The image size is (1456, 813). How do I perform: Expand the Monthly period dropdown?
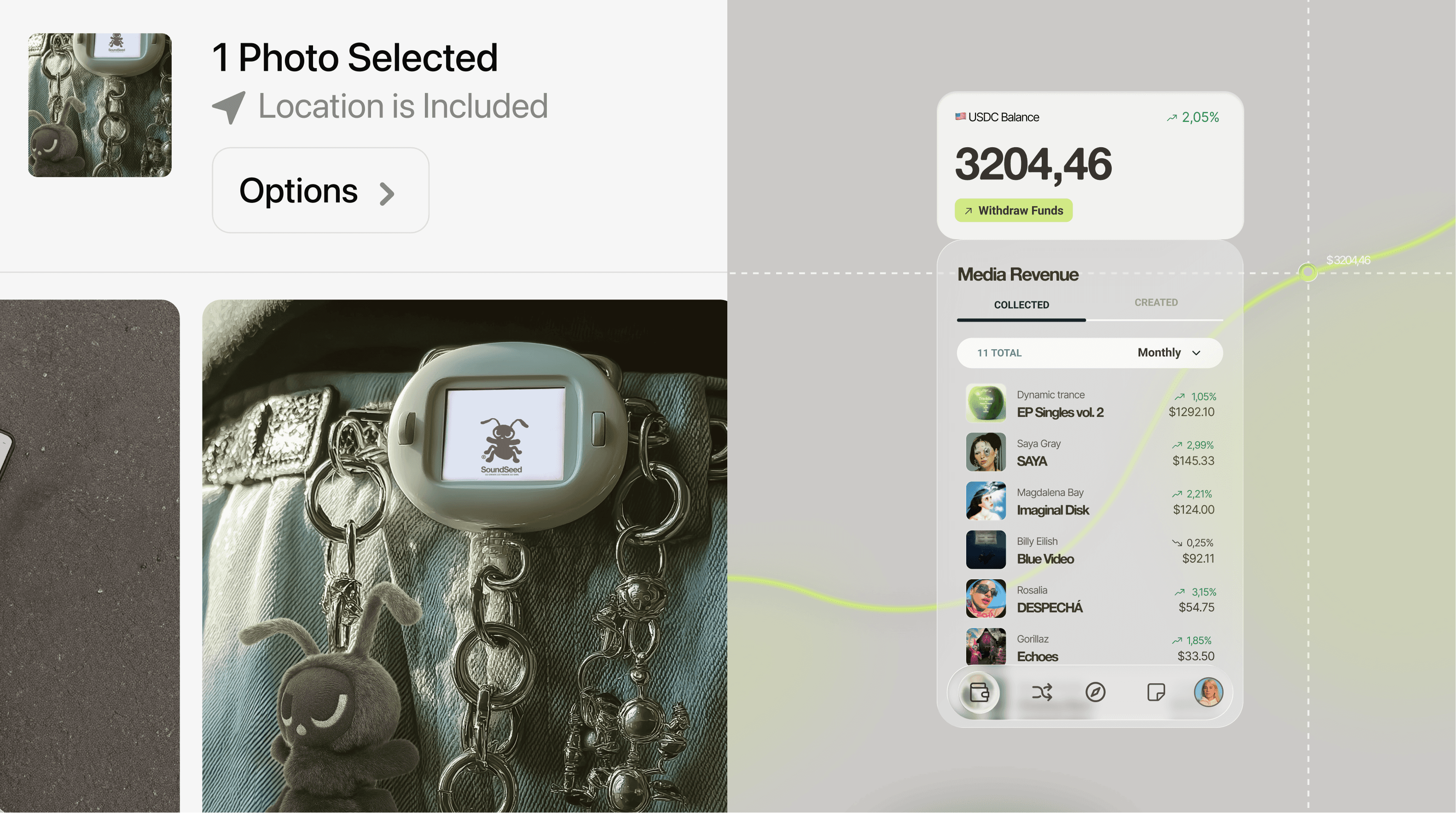pyautogui.click(x=1169, y=352)
